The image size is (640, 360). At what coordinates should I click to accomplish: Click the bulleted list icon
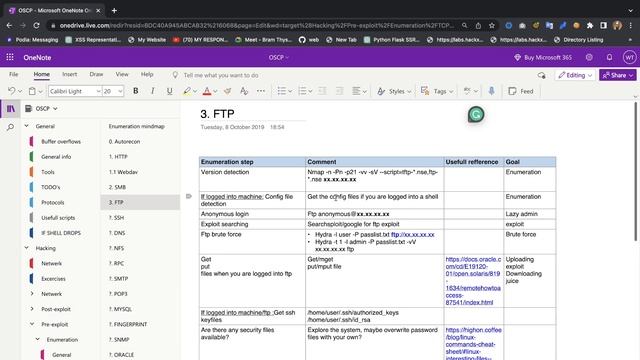282,91
